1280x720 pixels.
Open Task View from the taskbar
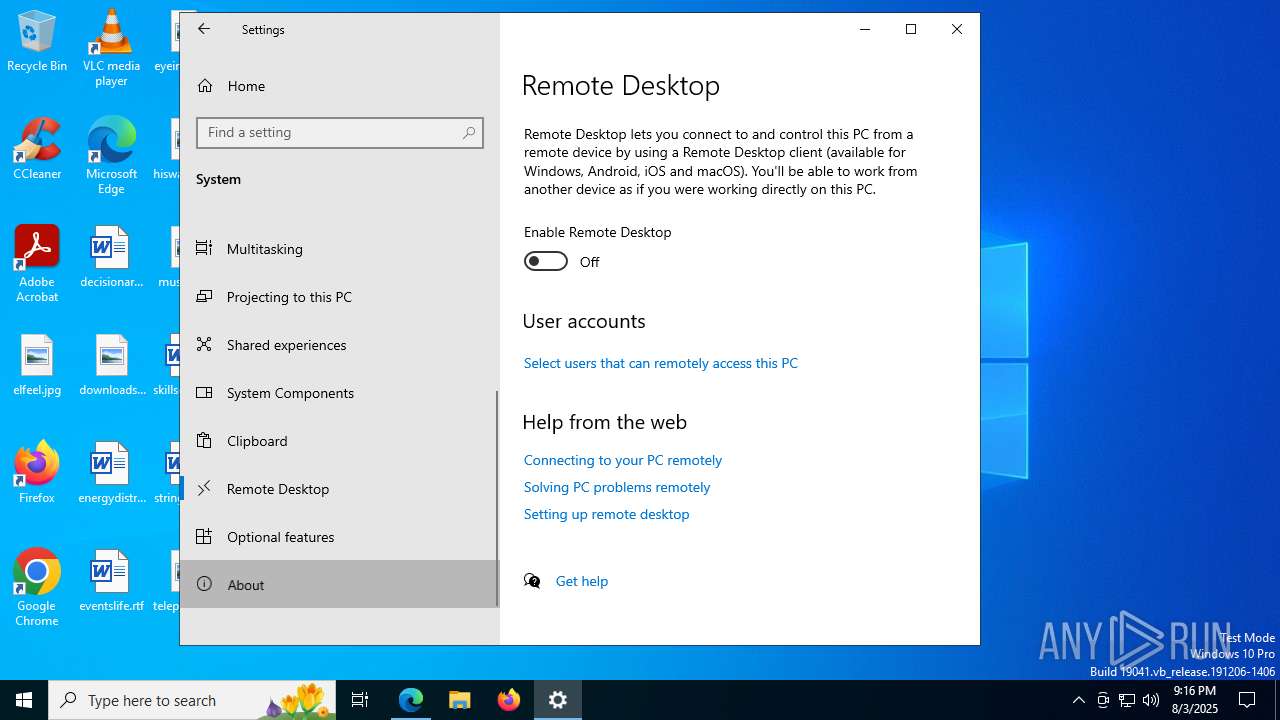point(360,700)
